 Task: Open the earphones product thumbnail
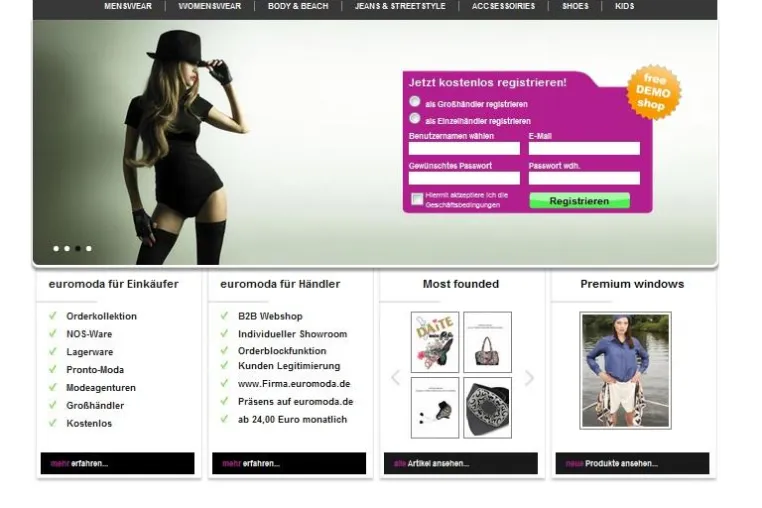435,408
